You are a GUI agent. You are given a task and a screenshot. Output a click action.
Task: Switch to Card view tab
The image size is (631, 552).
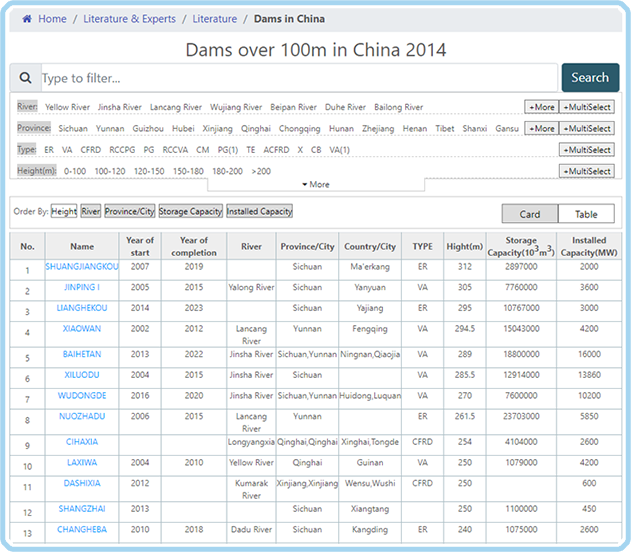click(530, 214)
